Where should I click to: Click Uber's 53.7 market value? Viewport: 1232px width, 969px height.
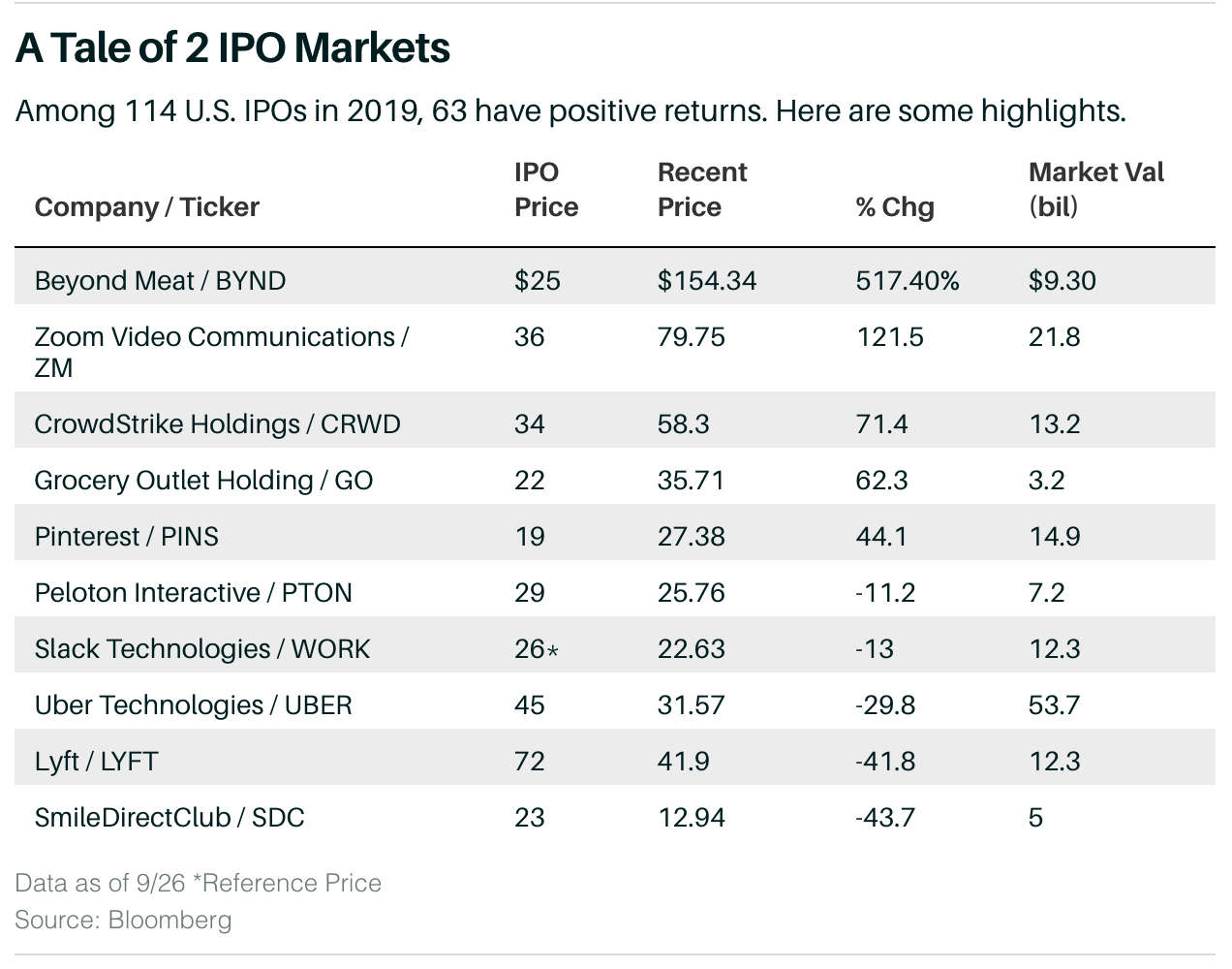1054,705
